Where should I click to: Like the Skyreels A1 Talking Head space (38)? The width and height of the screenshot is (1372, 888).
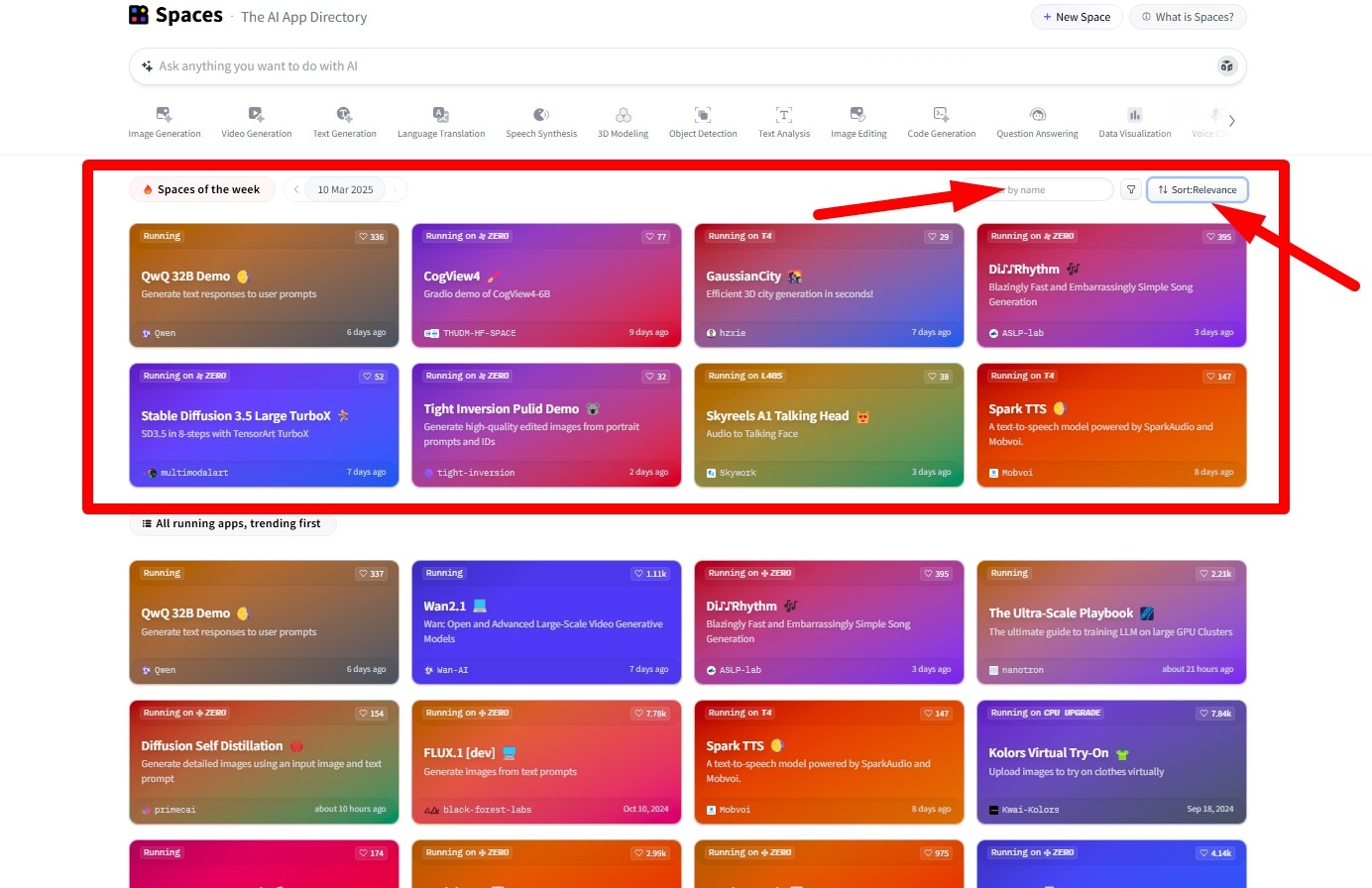(939, 377)
